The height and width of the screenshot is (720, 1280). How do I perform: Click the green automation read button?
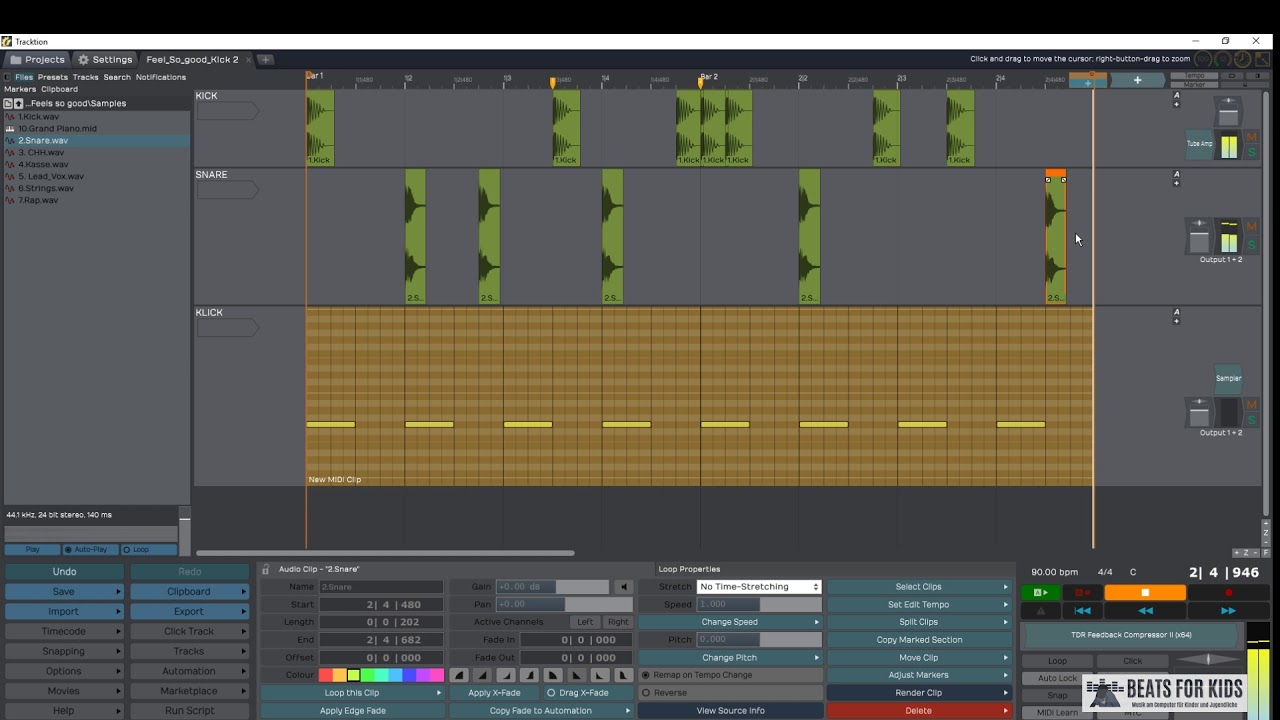pyautogui.click(x=1040, y=593)
